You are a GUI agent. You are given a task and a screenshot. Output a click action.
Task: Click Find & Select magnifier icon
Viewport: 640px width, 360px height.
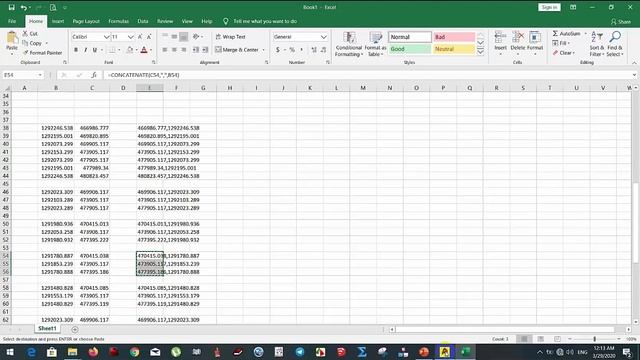coord(615,38)
